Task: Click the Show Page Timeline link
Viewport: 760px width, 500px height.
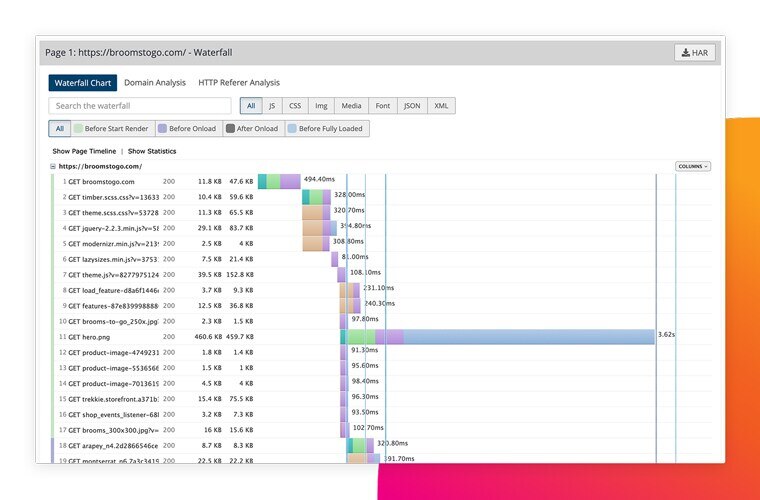Action: coord(84,151)
